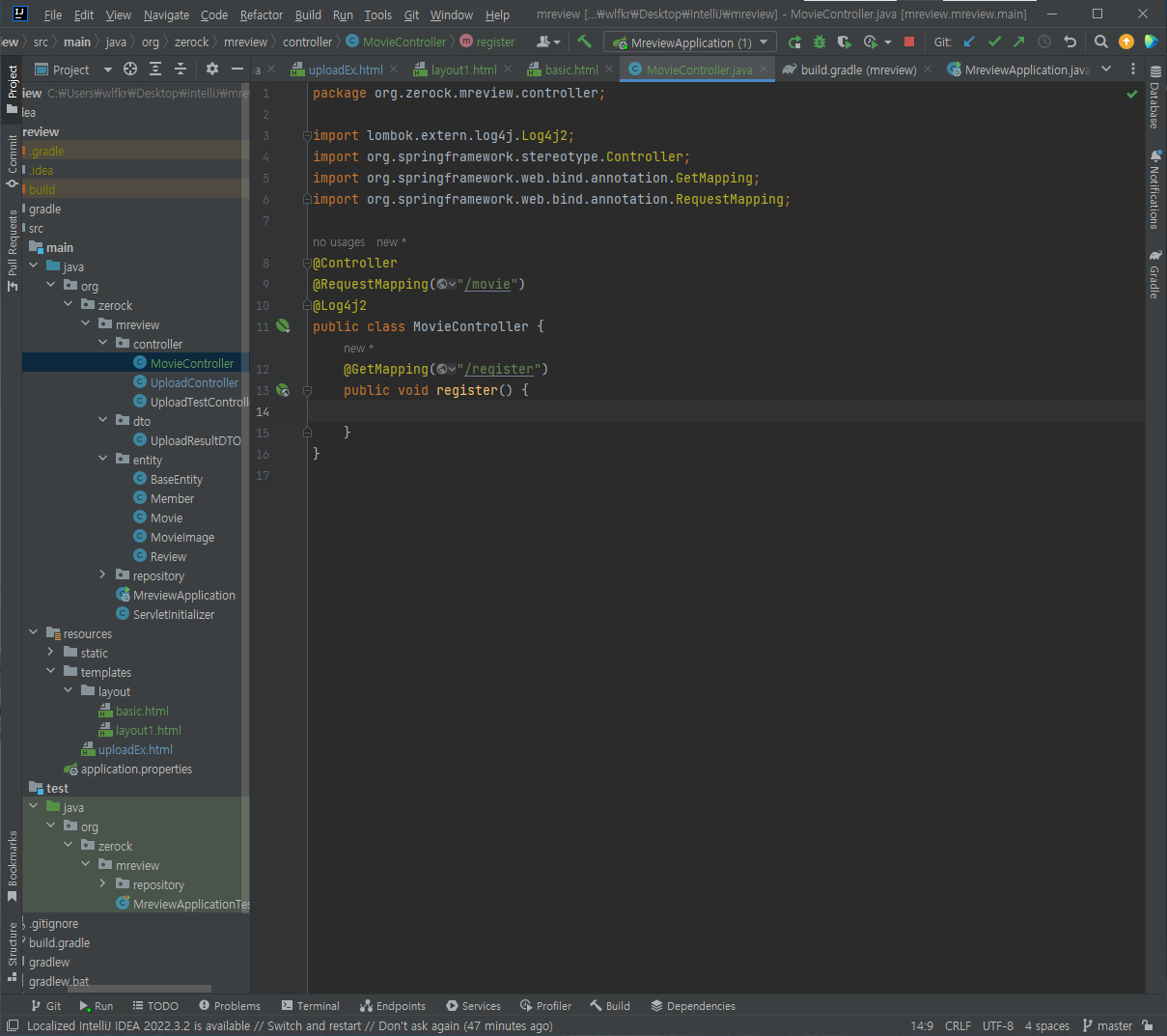The height and width of the screenshot is (1036, 1167).
Task: Switch to the basic.html editor tab
Action: point(570,70)
